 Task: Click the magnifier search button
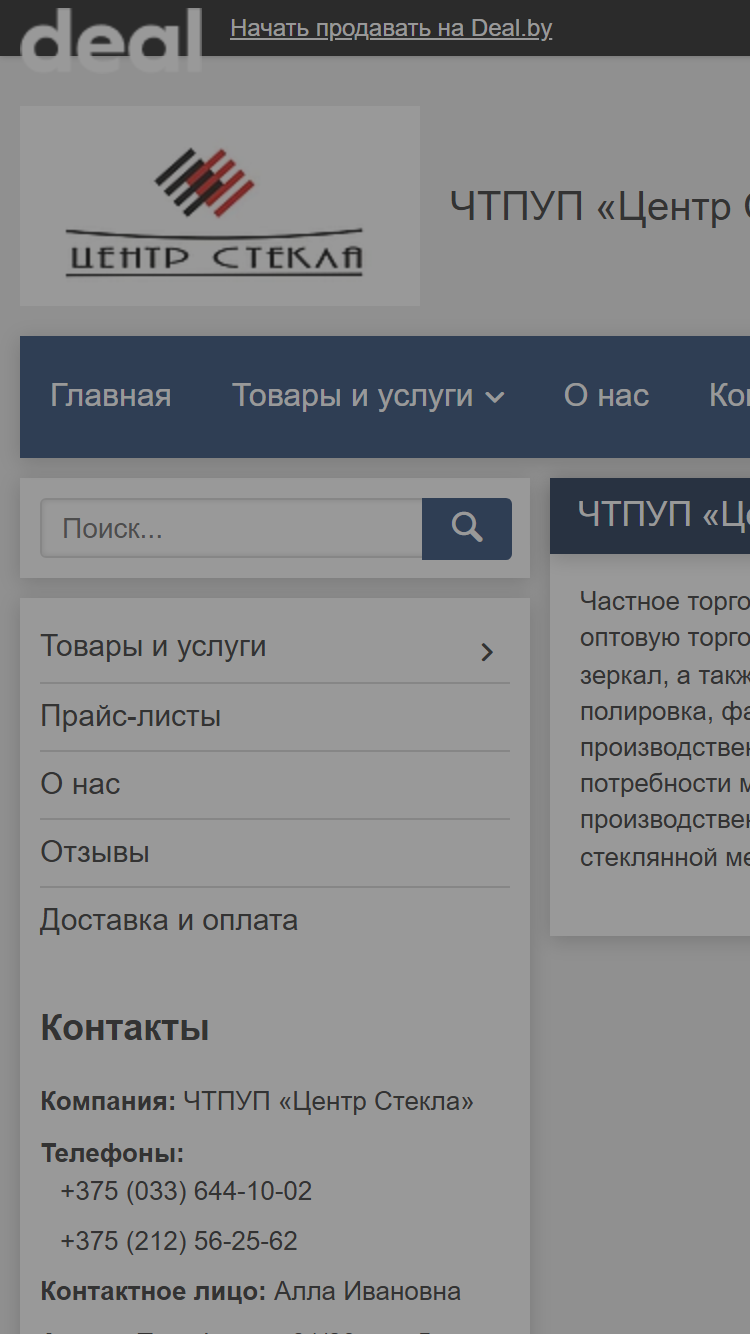[x=467, y=528]
